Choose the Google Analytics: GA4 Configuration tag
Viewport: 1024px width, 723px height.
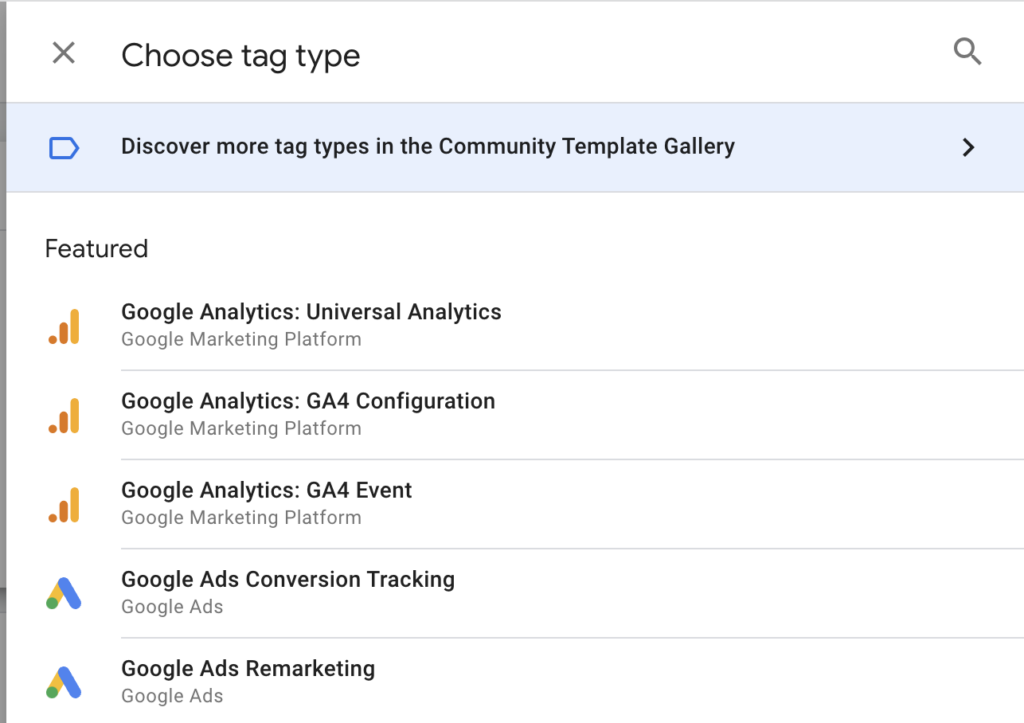click(308, 400)
